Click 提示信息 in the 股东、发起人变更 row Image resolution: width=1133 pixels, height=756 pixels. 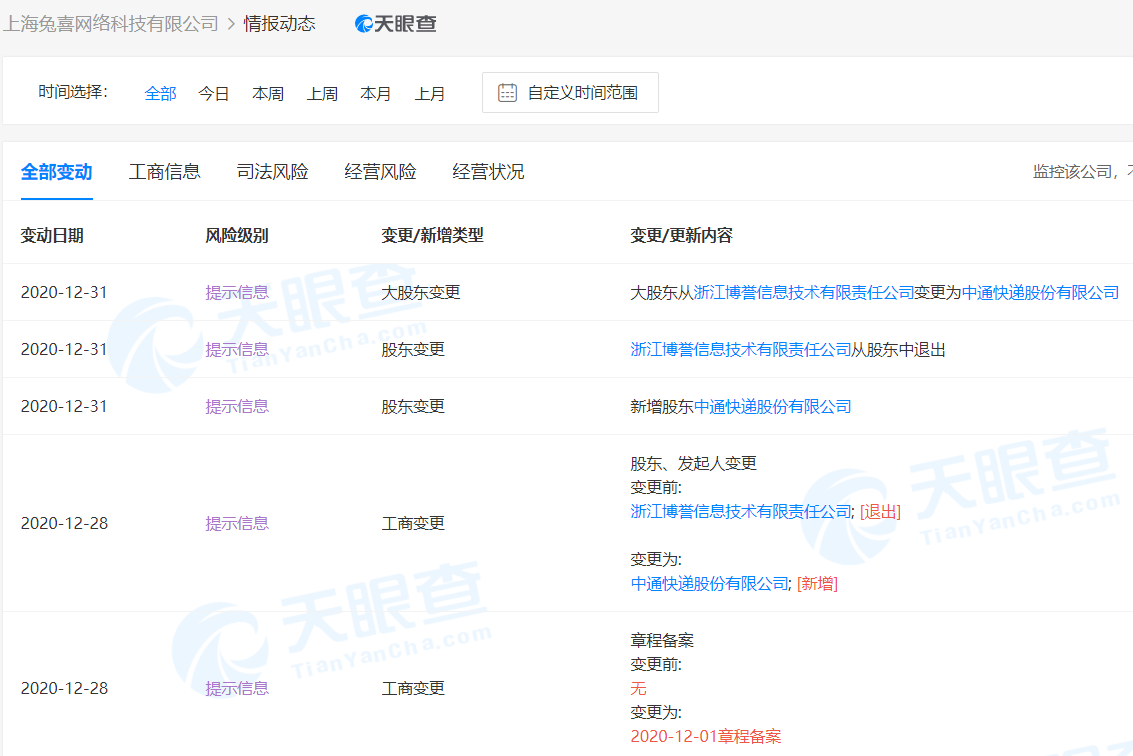[x=237, y=524]
